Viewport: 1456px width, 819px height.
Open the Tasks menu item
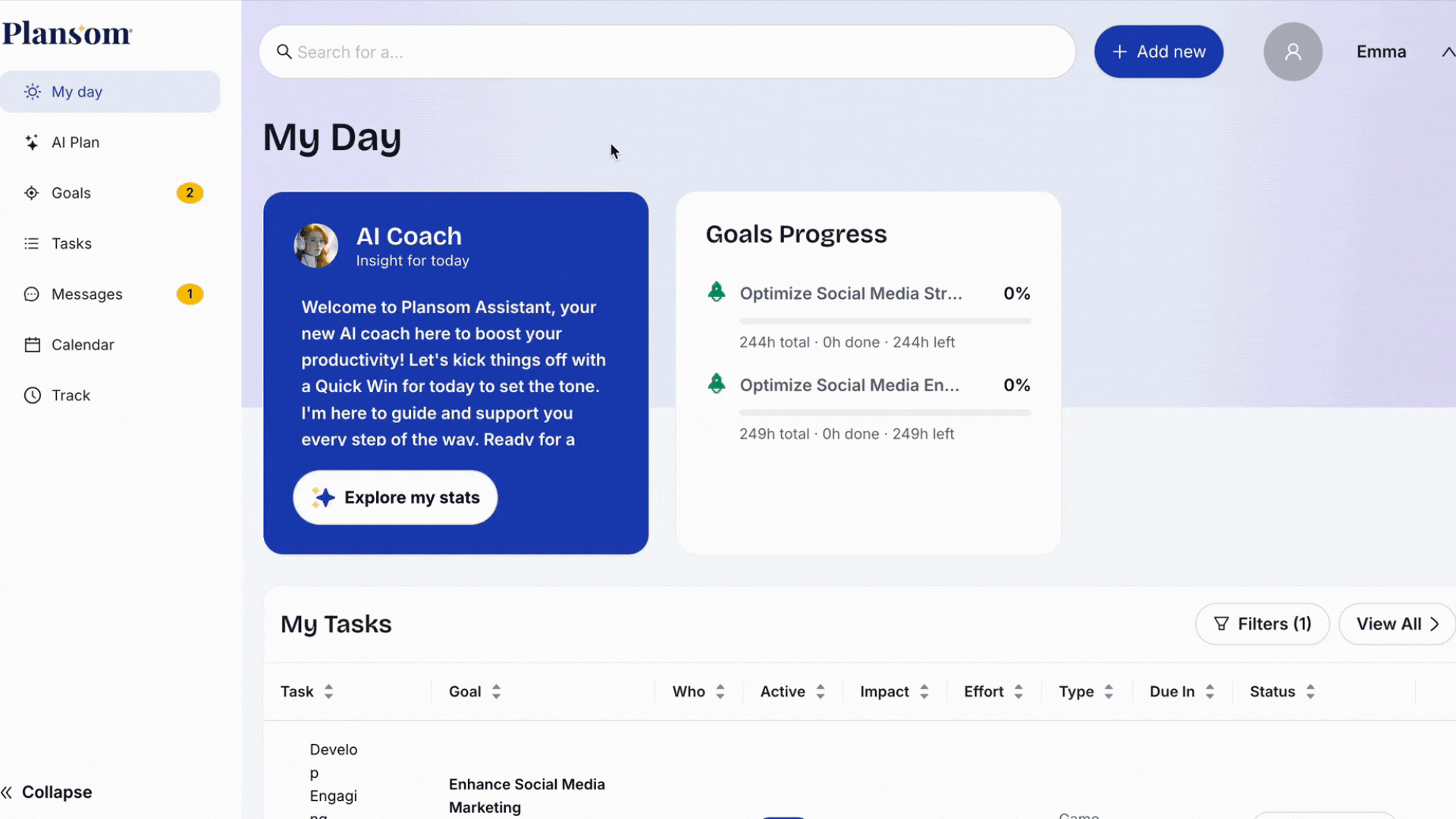tap(71, 243)
